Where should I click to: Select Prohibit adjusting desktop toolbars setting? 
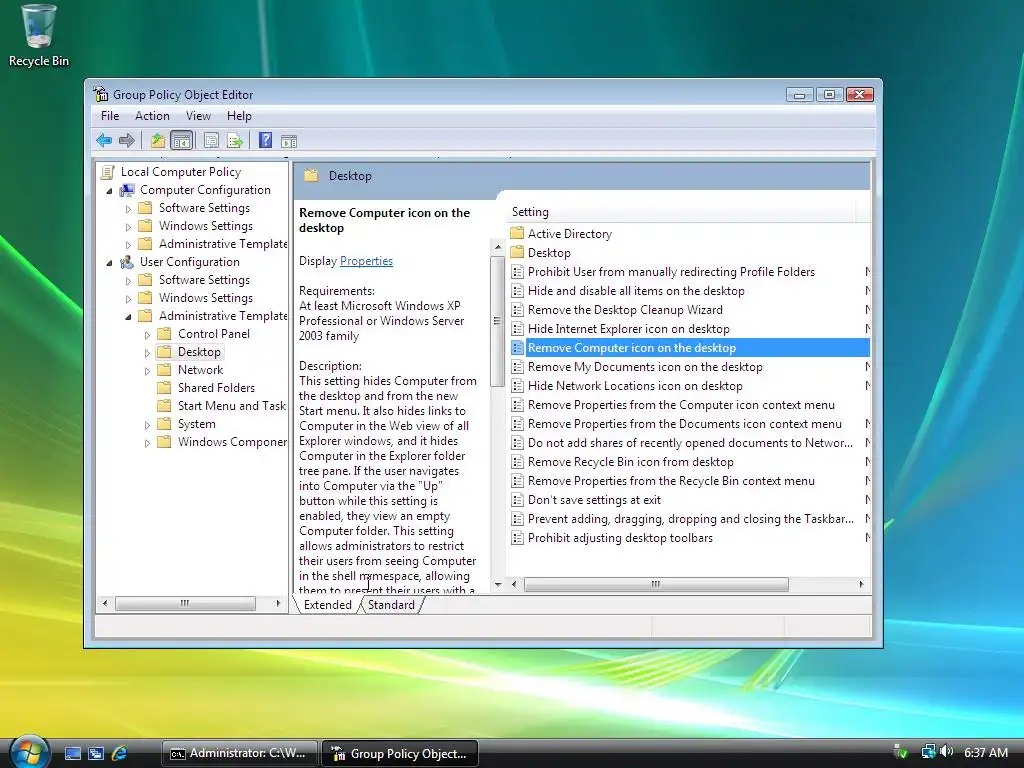[x=620, y=538]
